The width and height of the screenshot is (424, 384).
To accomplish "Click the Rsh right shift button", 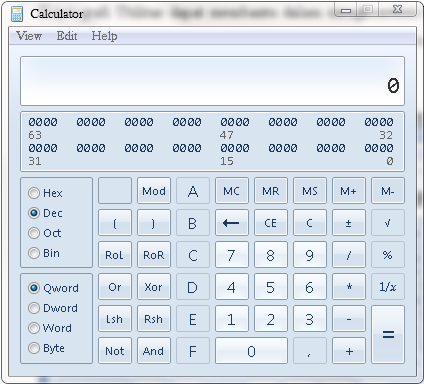I will pos(154,319).
